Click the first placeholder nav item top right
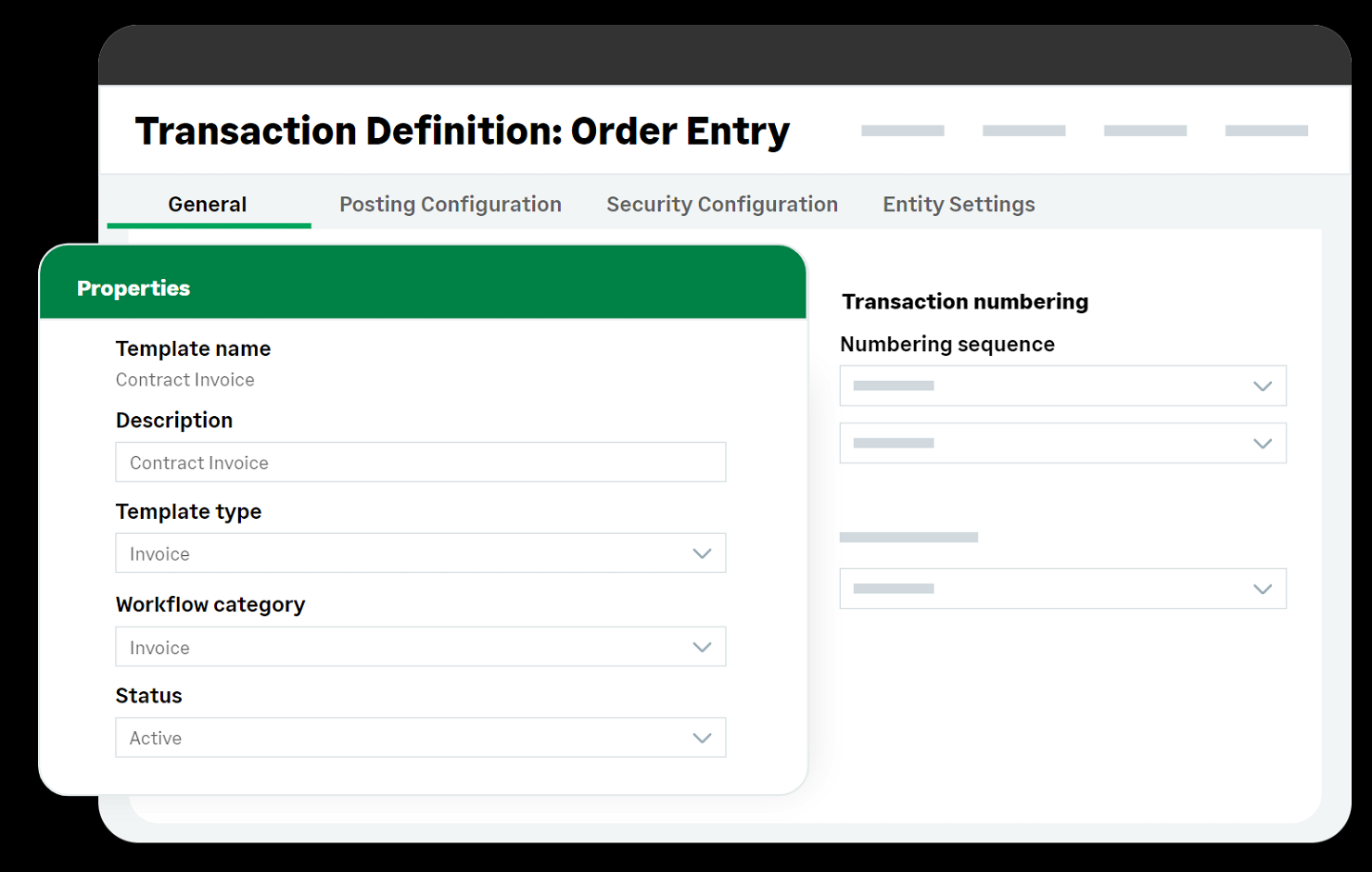Viewport: 1372px width, 872px height. tap(903, 130)
